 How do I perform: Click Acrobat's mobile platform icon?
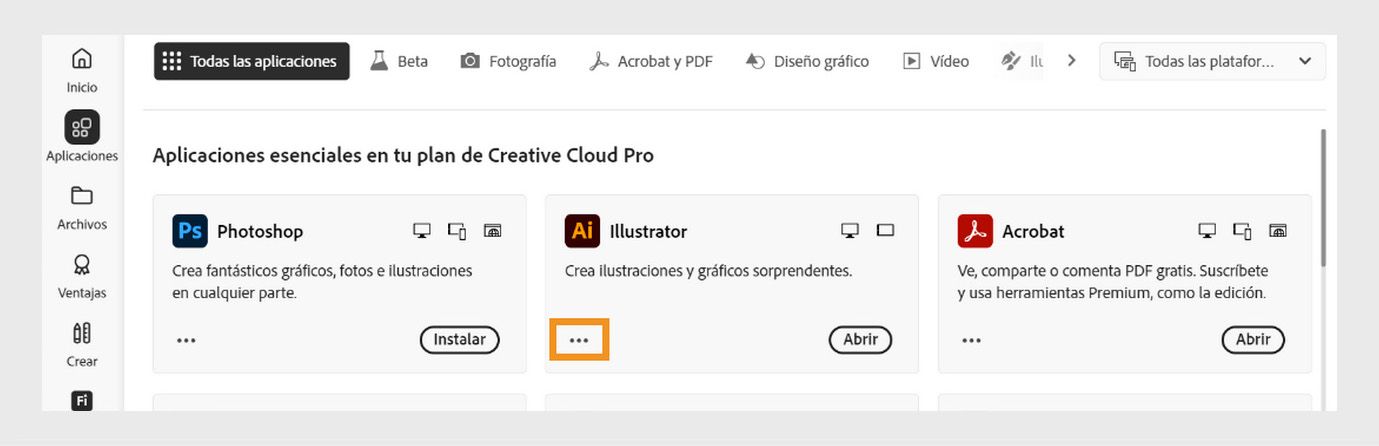pos(1243,231)
